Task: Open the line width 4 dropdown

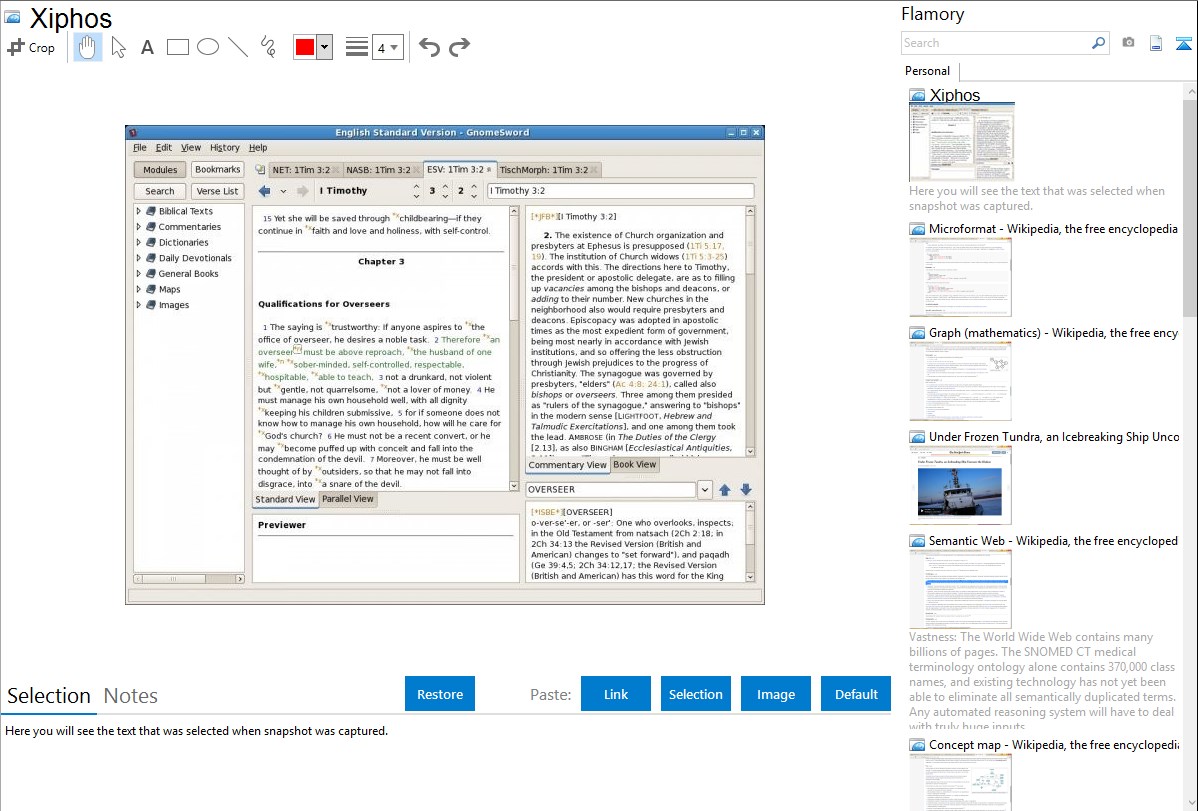Action: (387, 48)
